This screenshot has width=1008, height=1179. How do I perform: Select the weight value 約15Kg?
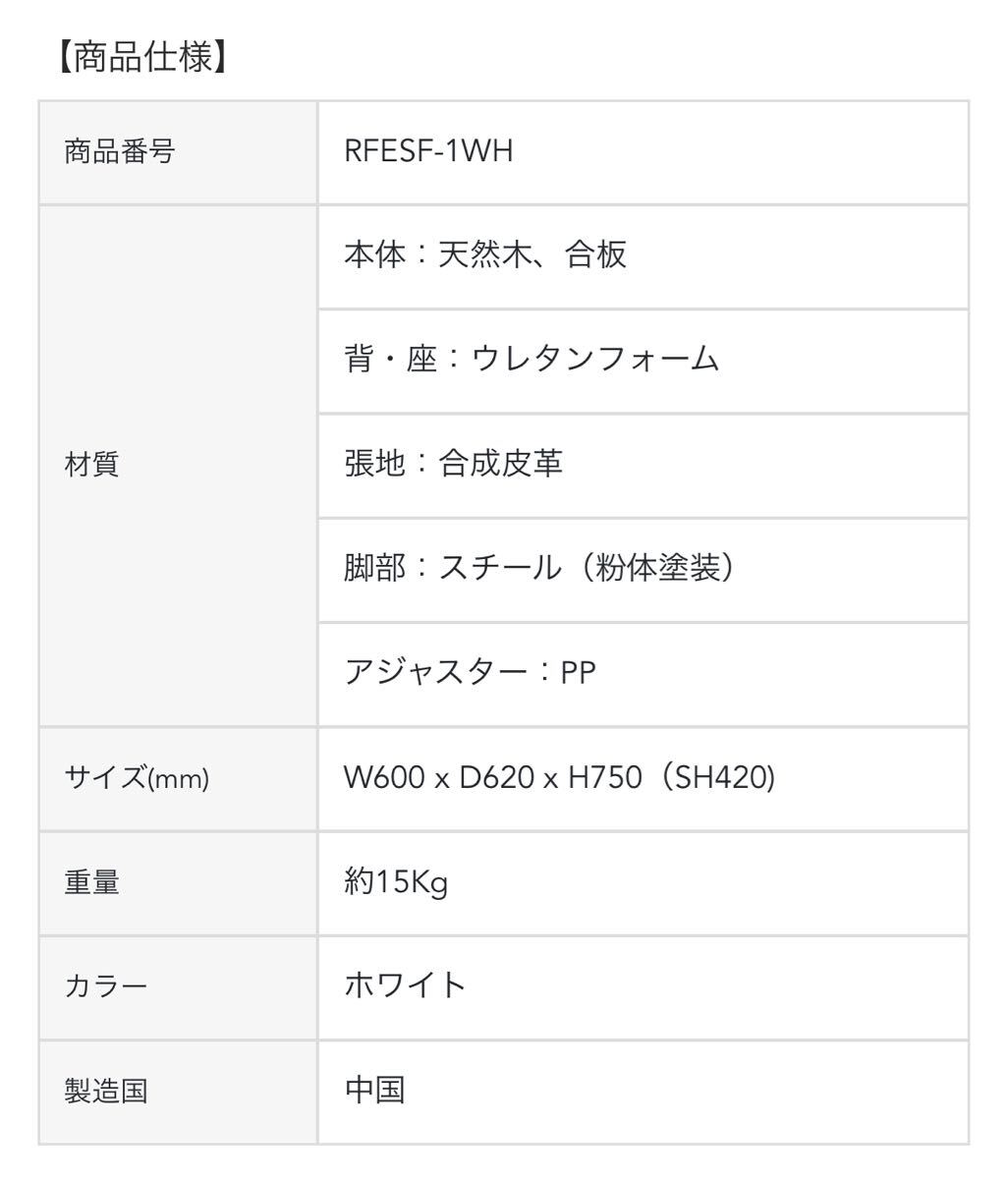(395, 883)
